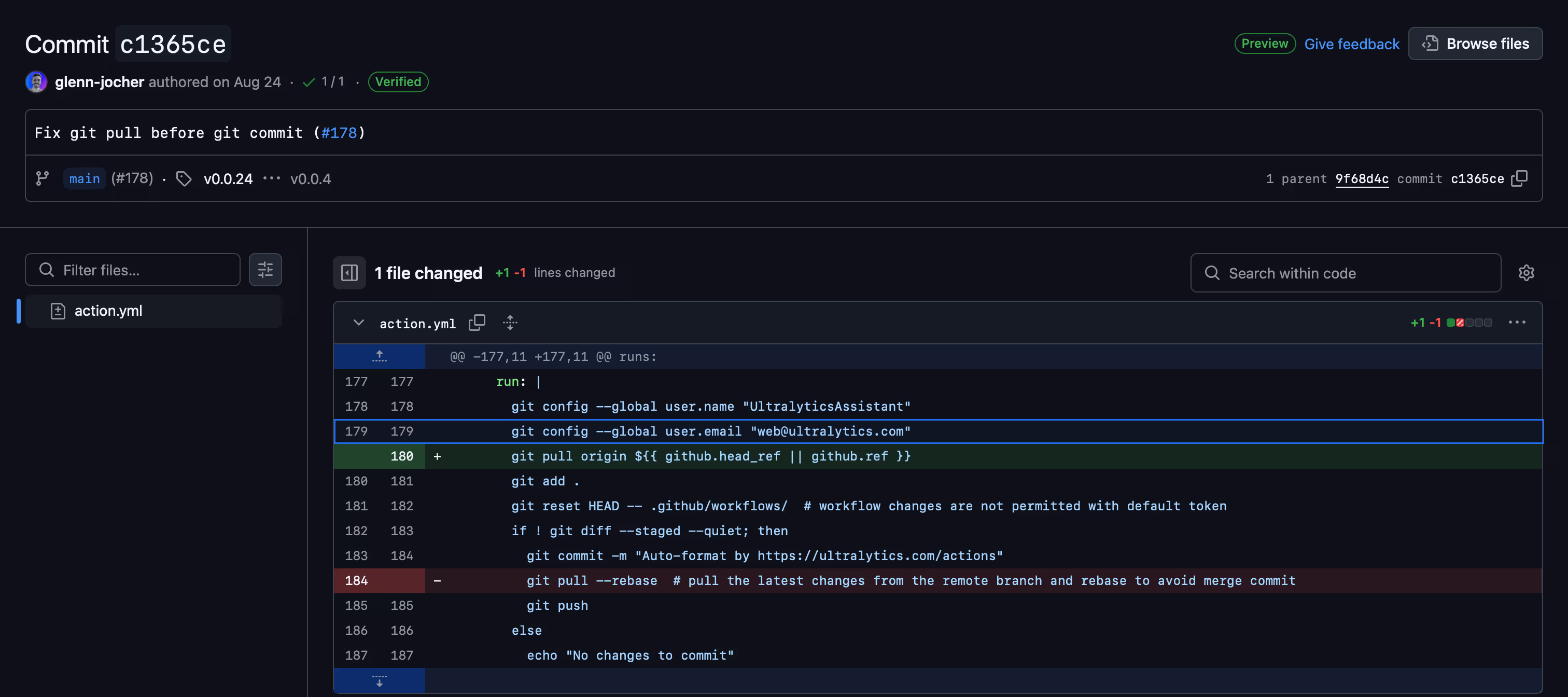Image resolution: width=1568 pixels, height=697 pixels.
Task: Open the action.yml more options menu
Action: tap(1517, 323)
